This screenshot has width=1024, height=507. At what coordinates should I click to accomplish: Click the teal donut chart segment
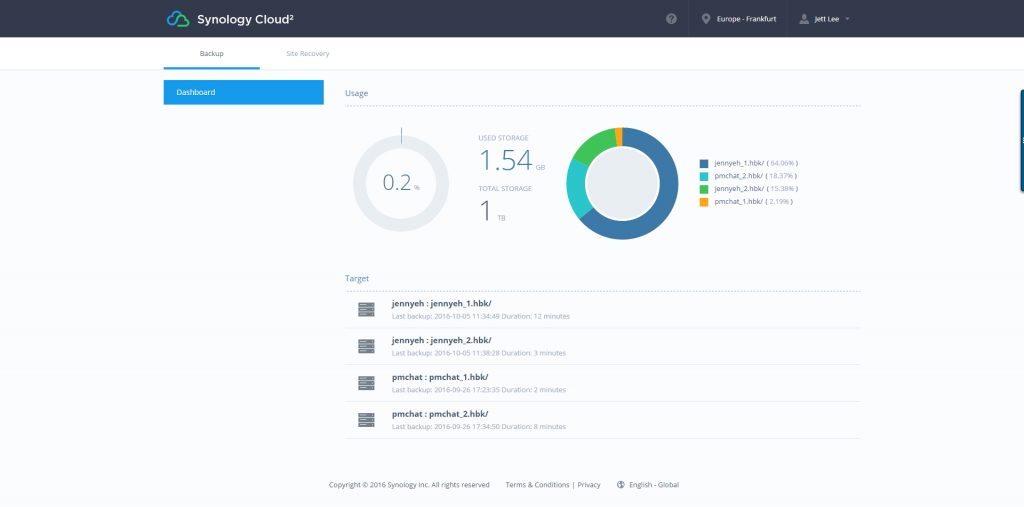(576, 189)
